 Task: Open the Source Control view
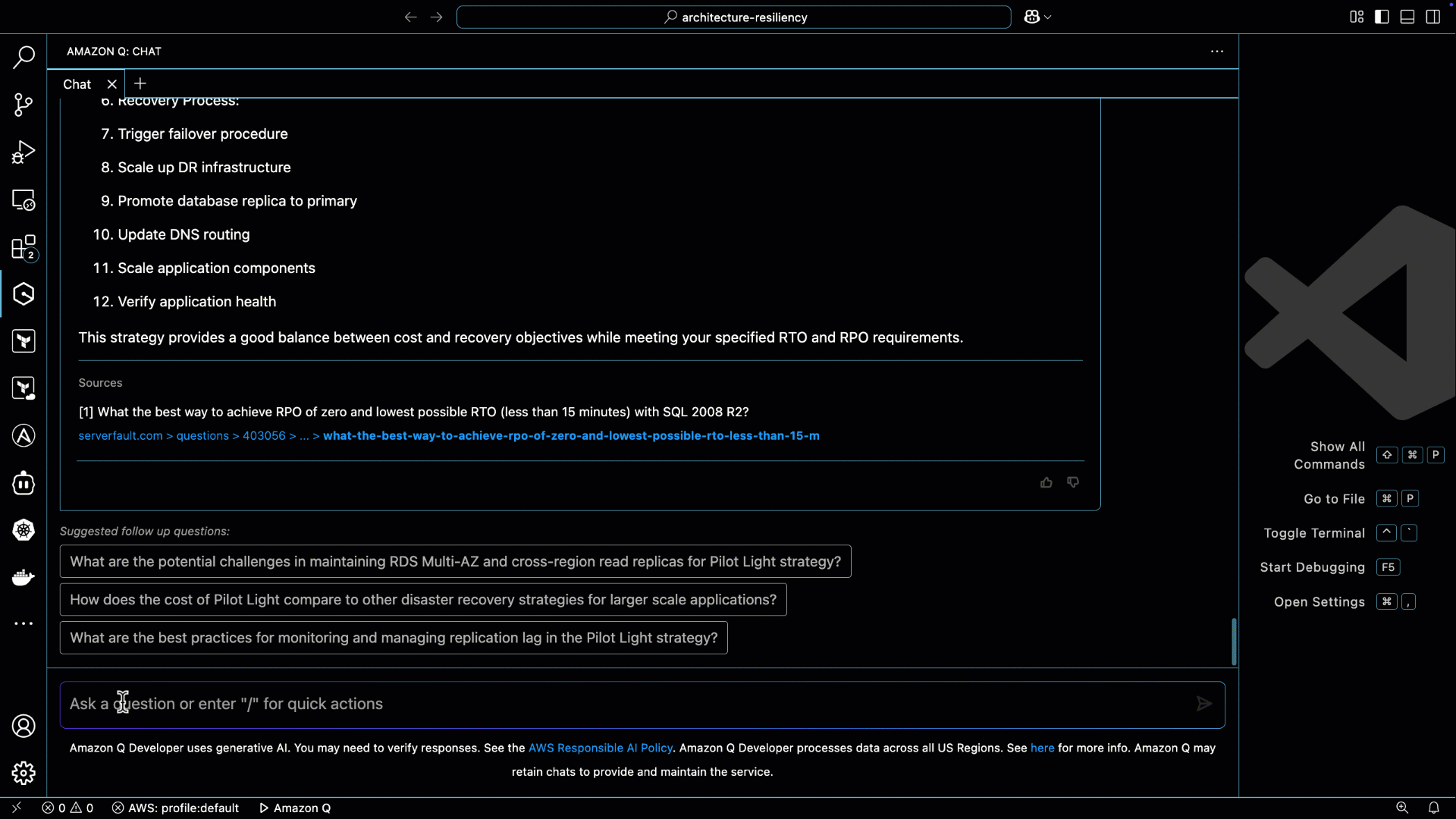click(24, 105)
